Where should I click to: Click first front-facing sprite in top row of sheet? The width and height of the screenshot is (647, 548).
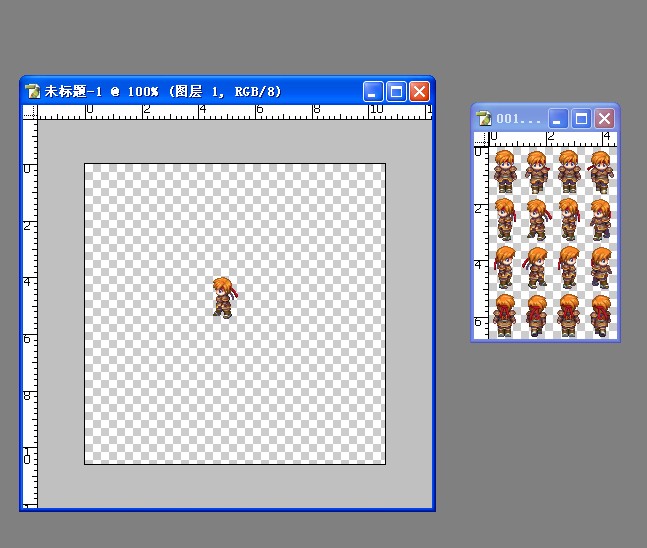tap(505, 172)
